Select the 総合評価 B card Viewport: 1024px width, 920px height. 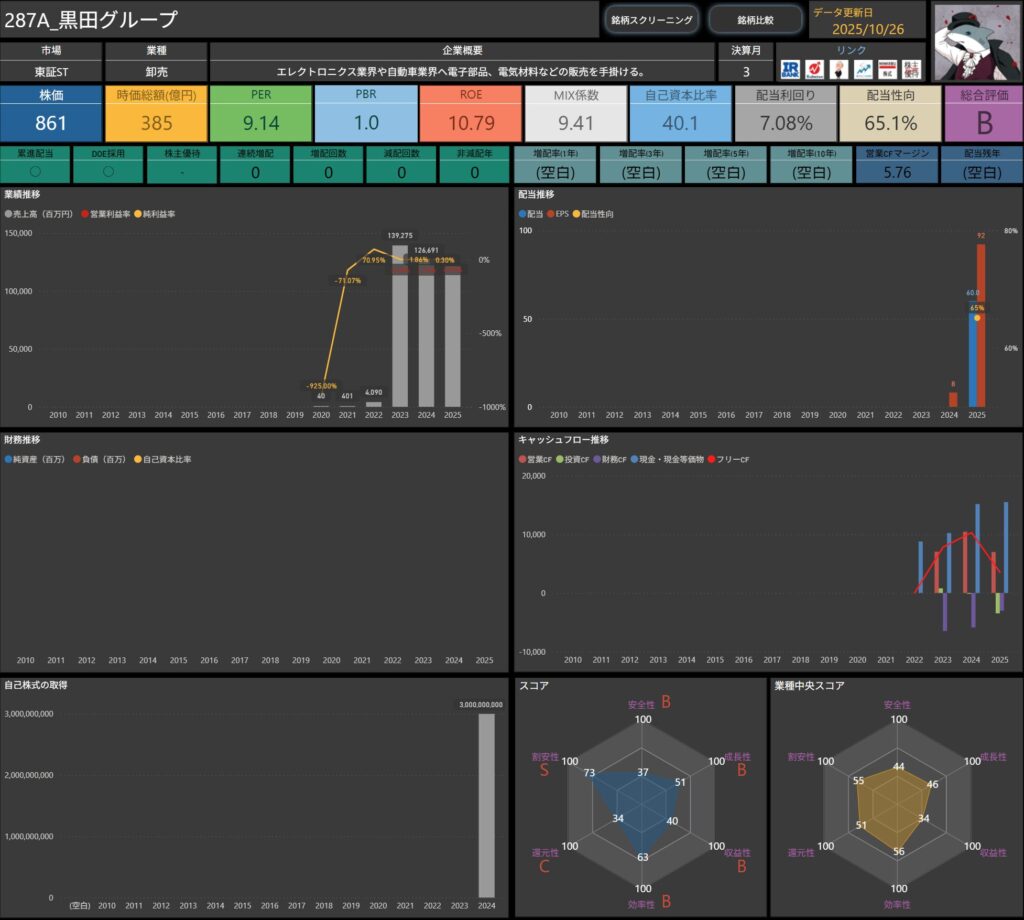[x=983, y=113]
